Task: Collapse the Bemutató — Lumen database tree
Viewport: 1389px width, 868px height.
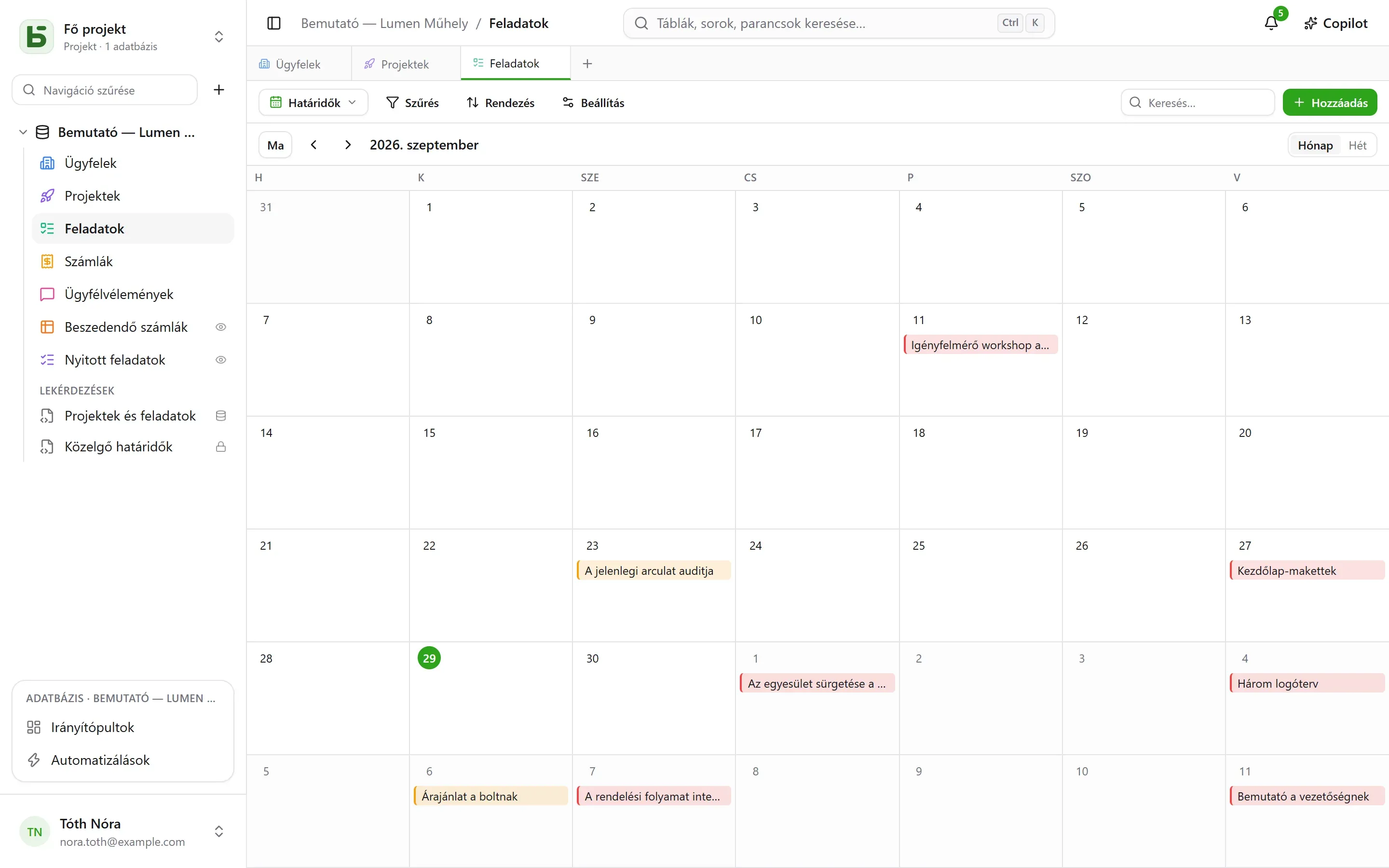Action: (23, 132)
